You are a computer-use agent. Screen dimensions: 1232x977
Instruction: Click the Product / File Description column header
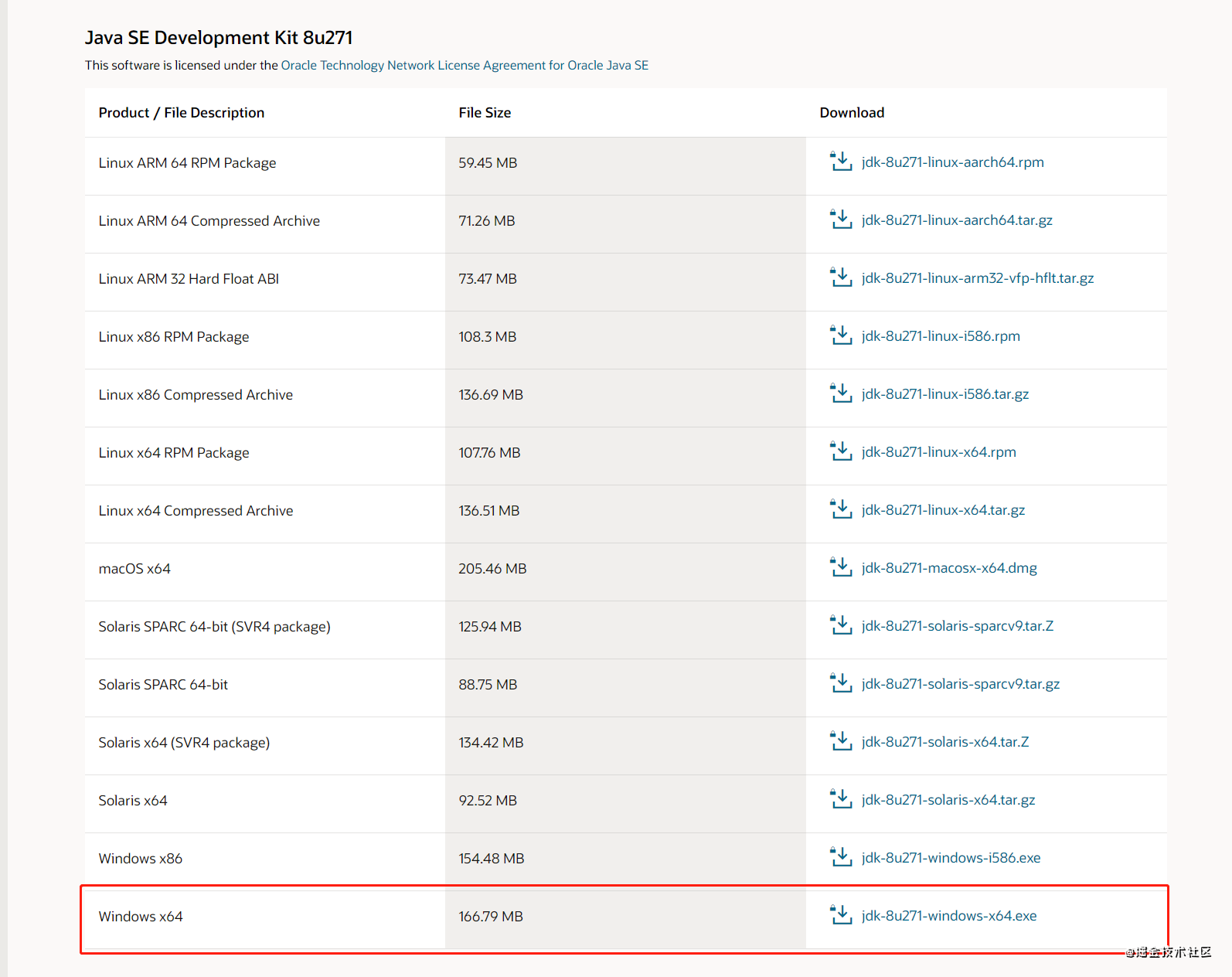click(x=182, y=113)
